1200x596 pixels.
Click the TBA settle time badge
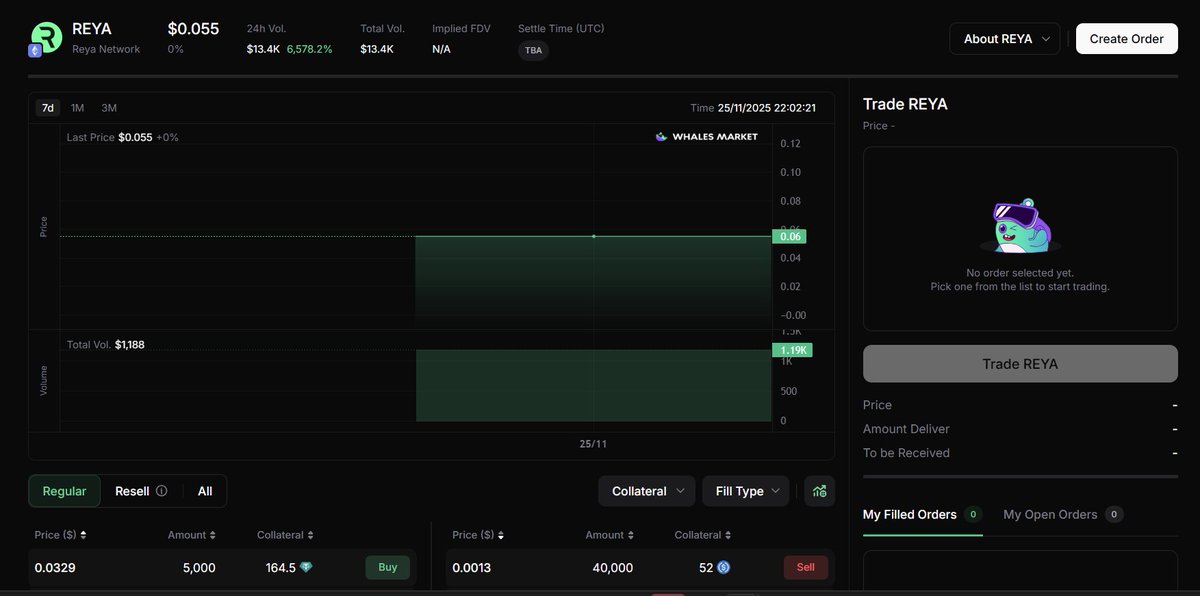pyautogui.click(x=534, y=50)
